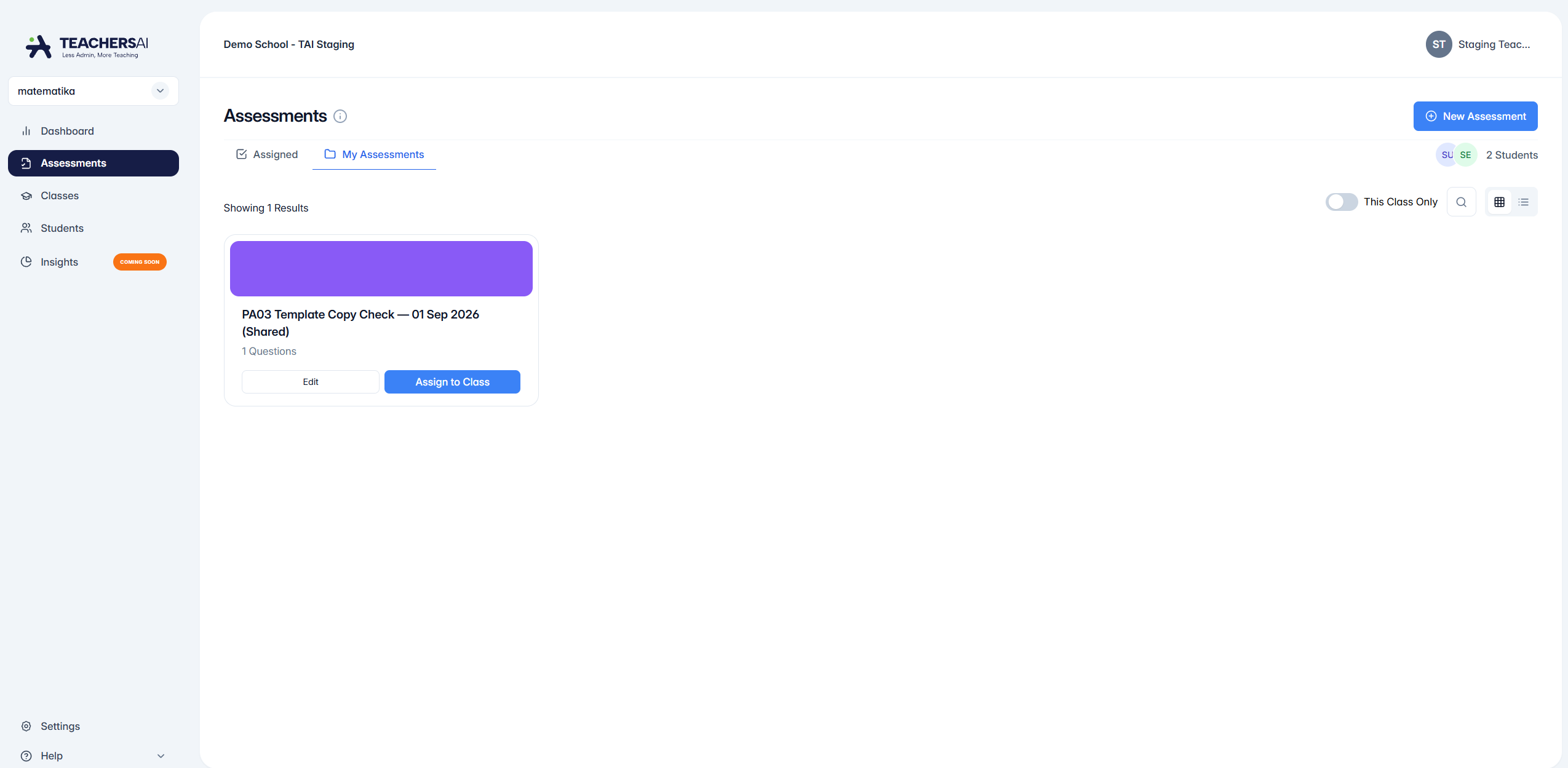Go to Classes in the sidebar
The image size is (1568, 768).
click(x=94, y=196)
